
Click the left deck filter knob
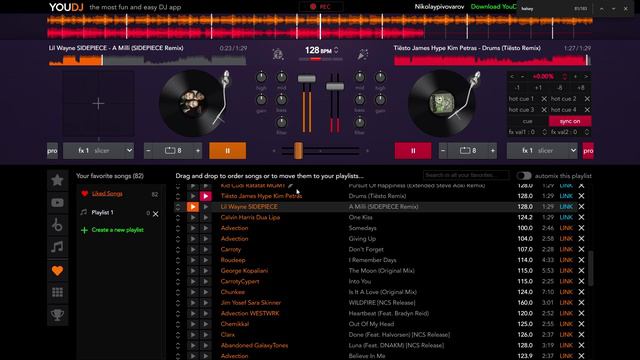point(281,122)
